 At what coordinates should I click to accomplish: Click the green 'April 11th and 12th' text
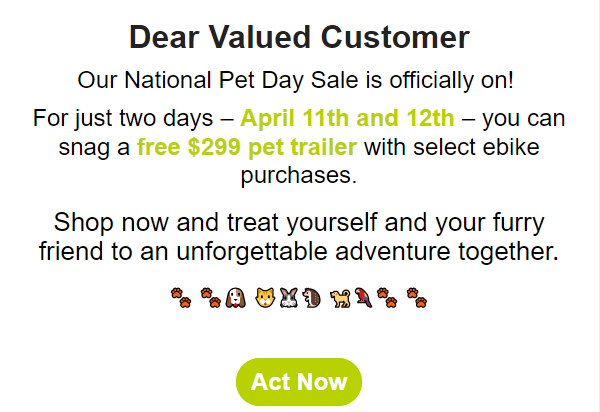pos(347,118)
